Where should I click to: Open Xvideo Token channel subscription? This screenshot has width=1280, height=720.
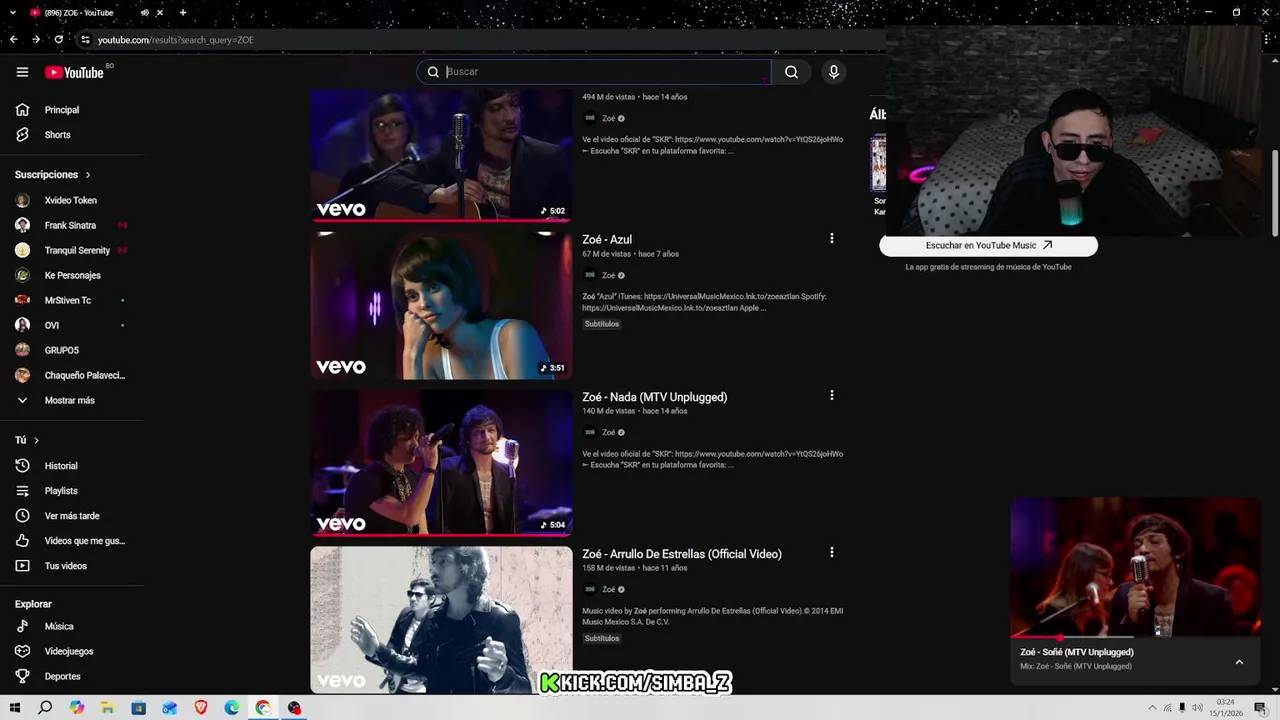coord(72,200)
